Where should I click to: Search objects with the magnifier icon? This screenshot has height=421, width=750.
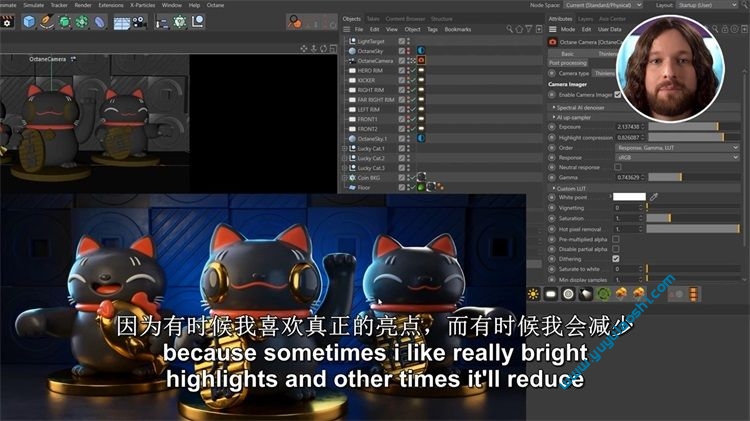coord(510,29)
